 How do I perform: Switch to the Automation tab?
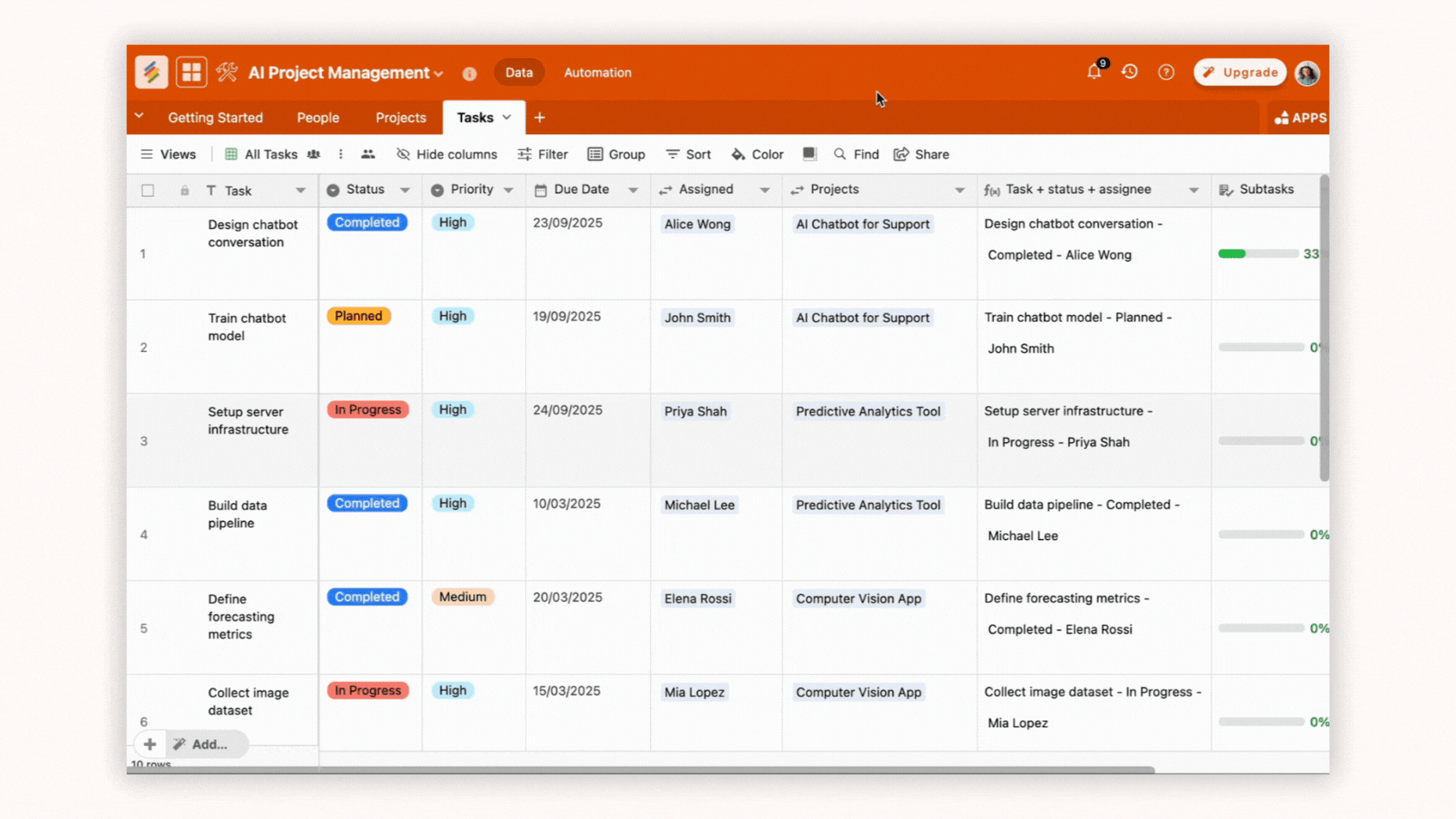(x=597, y=72)
